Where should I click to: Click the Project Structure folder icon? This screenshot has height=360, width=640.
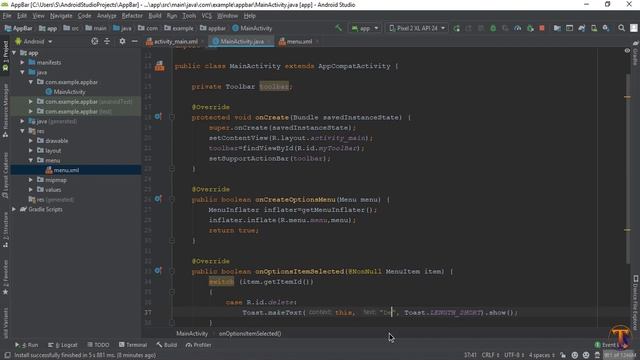[x=557, y=28]
